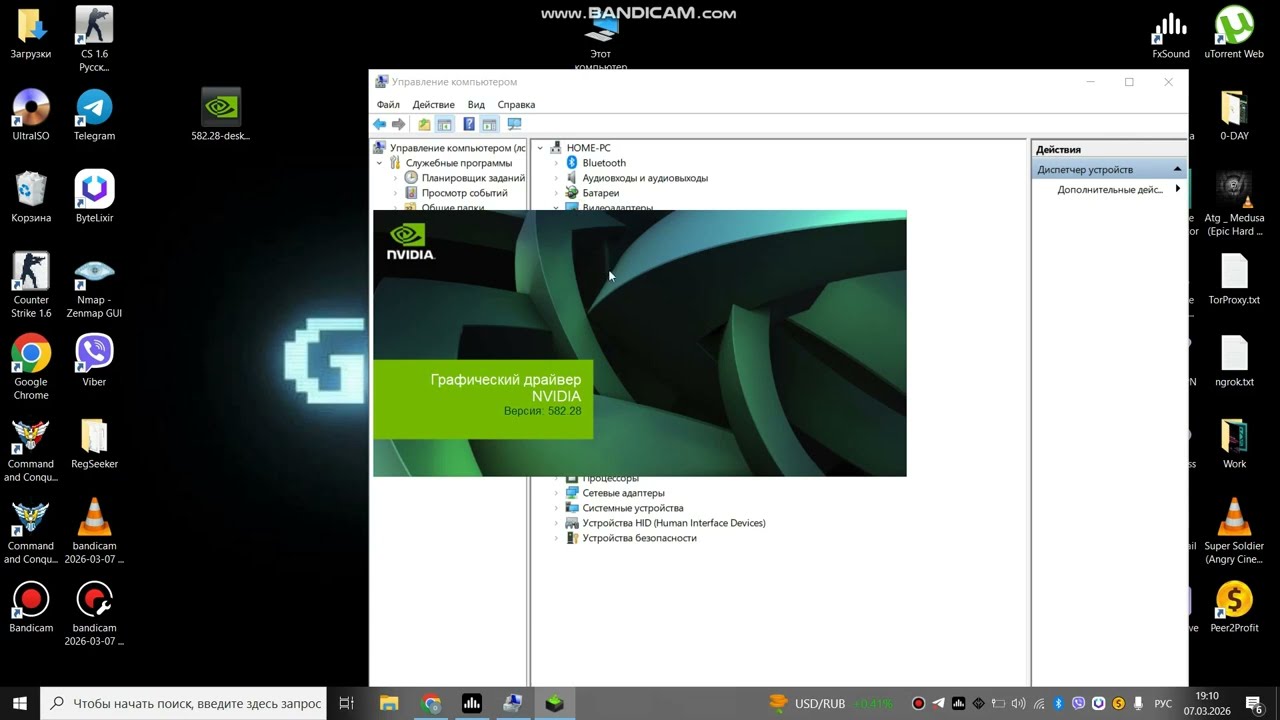
Task: Expand the Батареи category
Action: point(556,193)
